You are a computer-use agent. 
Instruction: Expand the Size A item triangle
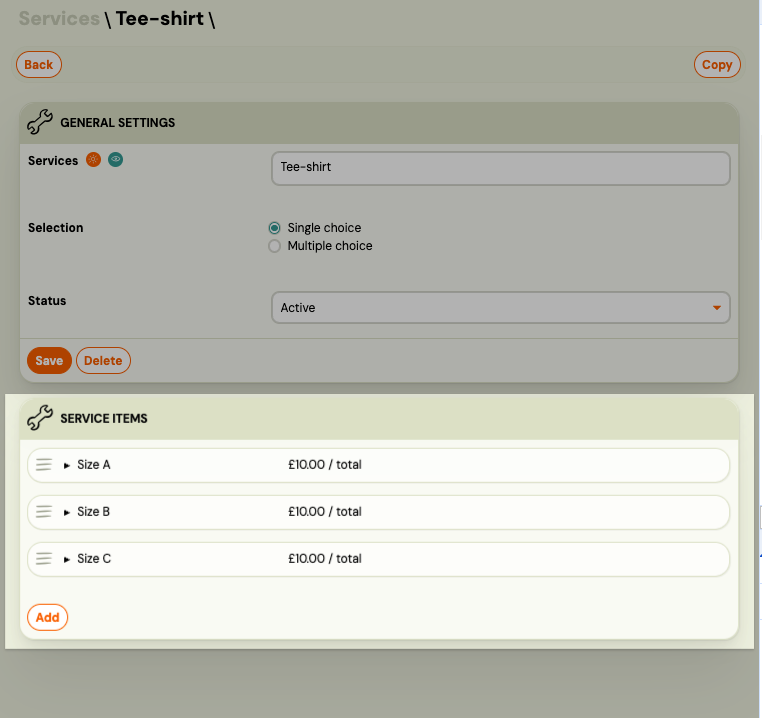coord(67,466)
